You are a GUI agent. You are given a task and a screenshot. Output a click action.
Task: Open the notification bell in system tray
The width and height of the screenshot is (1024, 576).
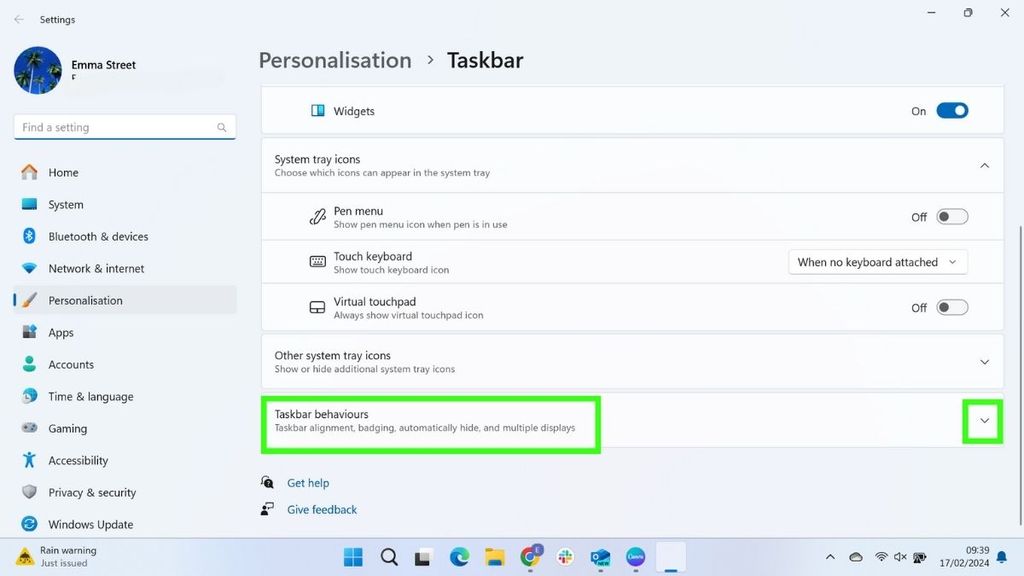click(x=1001, y=557)
